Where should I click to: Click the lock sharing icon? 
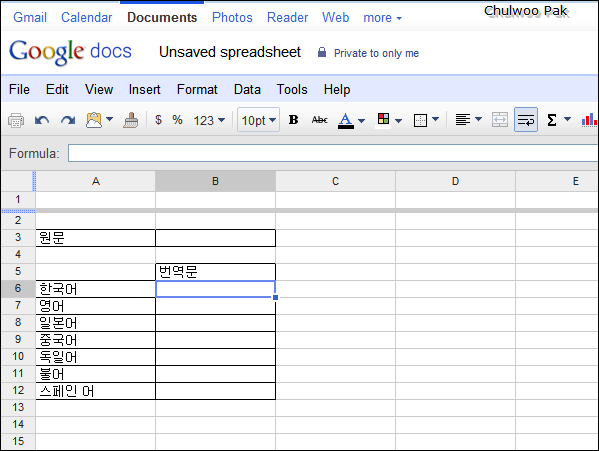click(x=322, y=52)
